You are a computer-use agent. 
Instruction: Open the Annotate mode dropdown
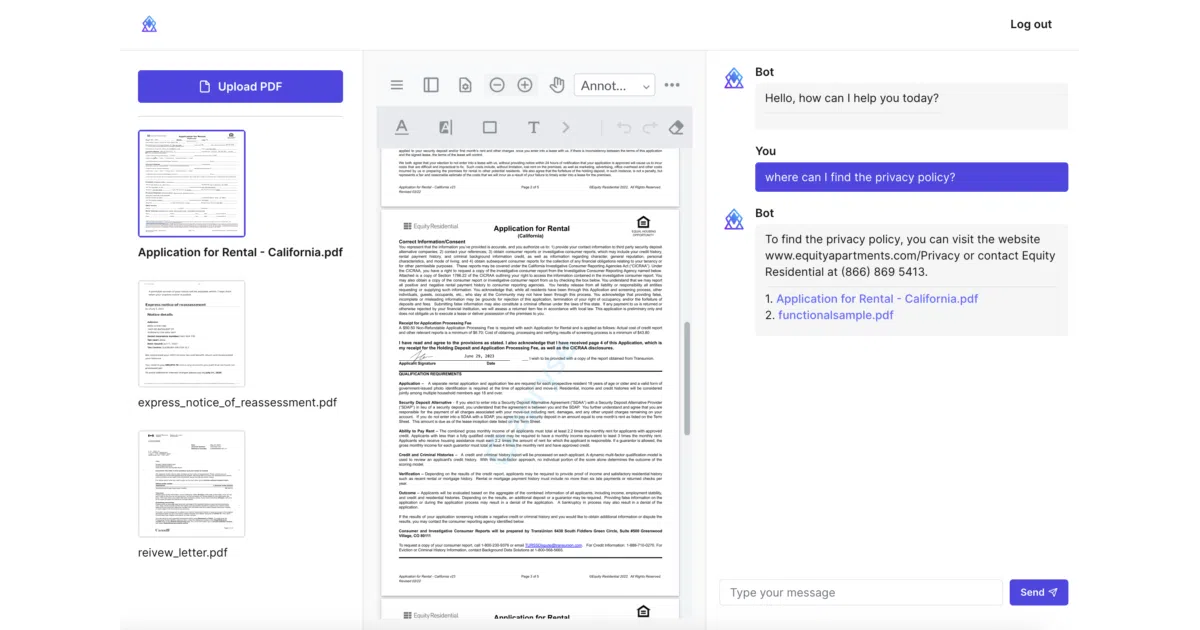click(x=615, y=86)
